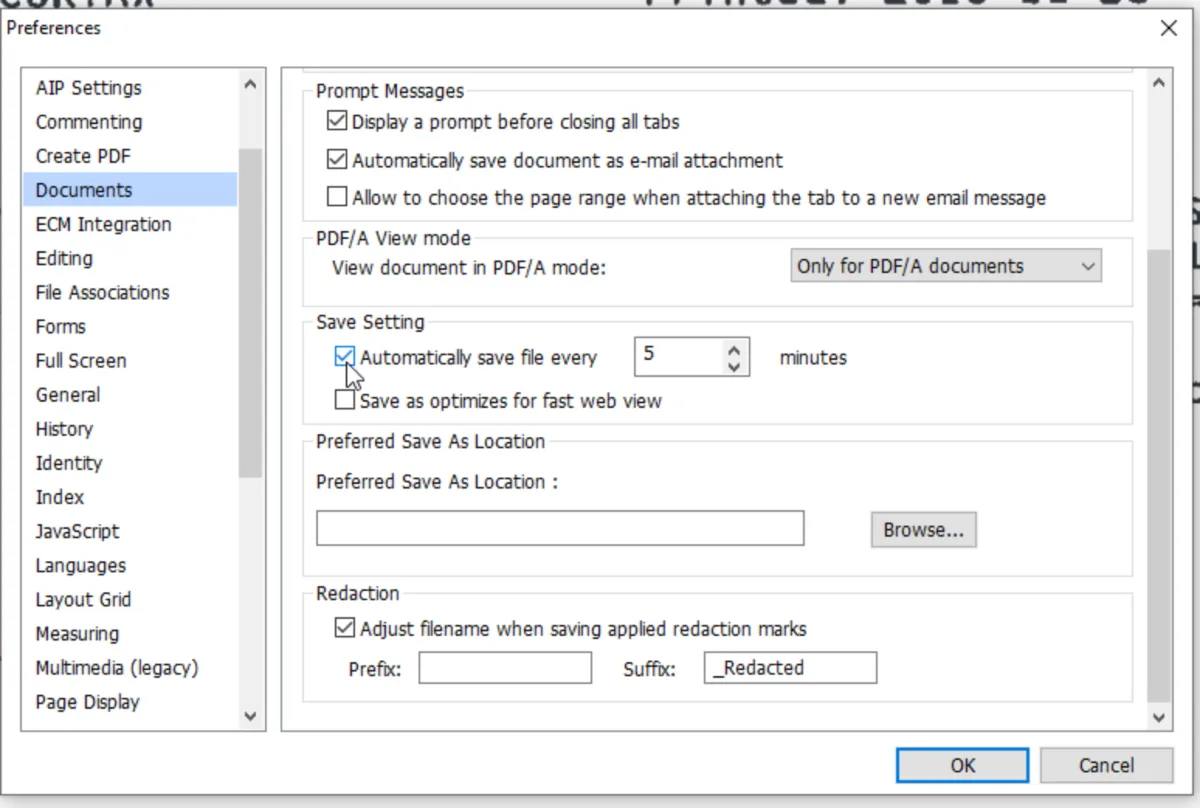Decrease auto-save minutes with down arrow

click(734, 366)
